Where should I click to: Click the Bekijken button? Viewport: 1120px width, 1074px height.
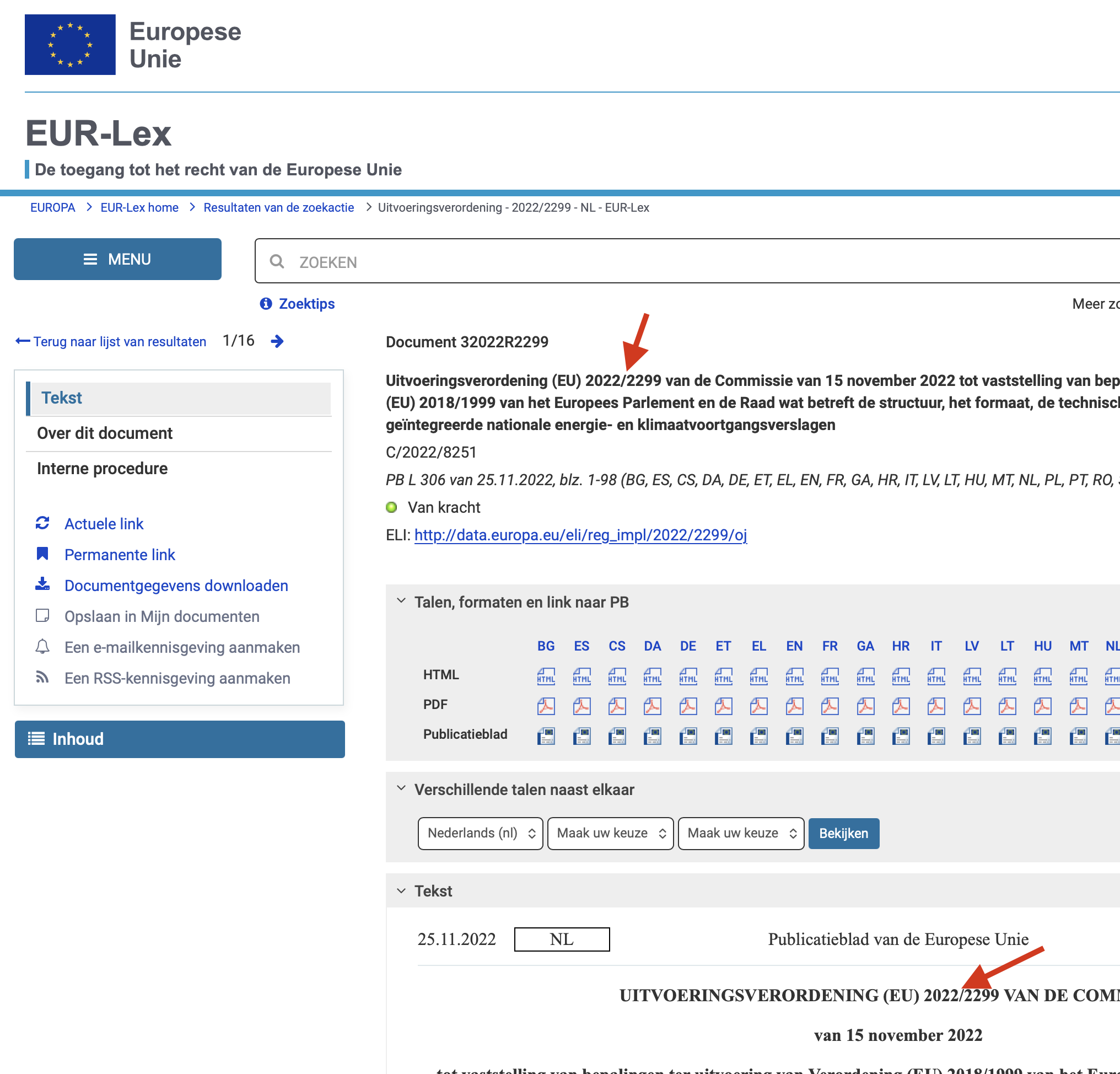click(843, 834)
